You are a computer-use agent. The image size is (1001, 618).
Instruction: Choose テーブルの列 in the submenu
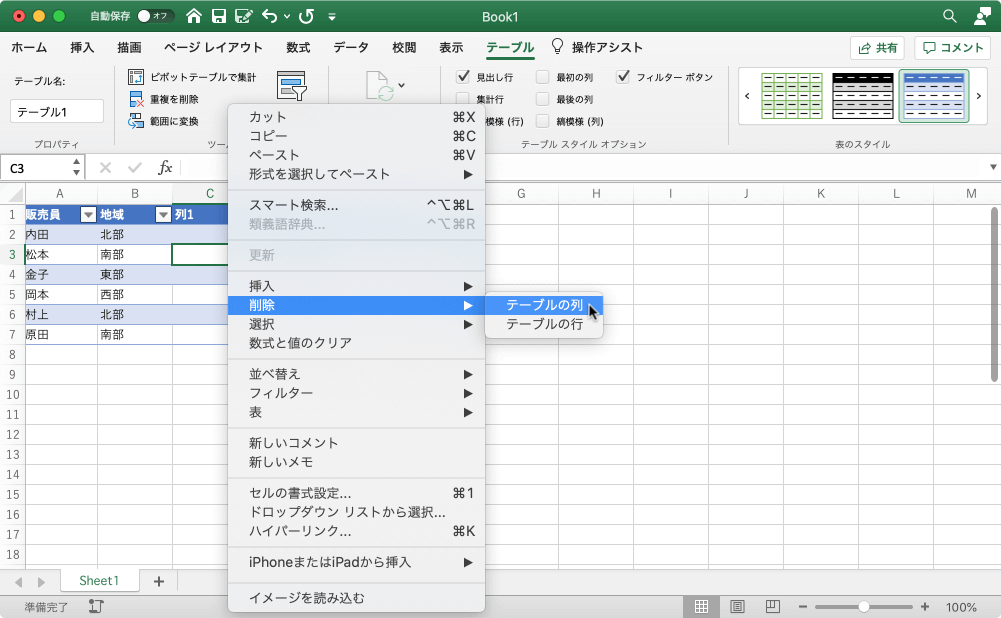click(544, 305)
